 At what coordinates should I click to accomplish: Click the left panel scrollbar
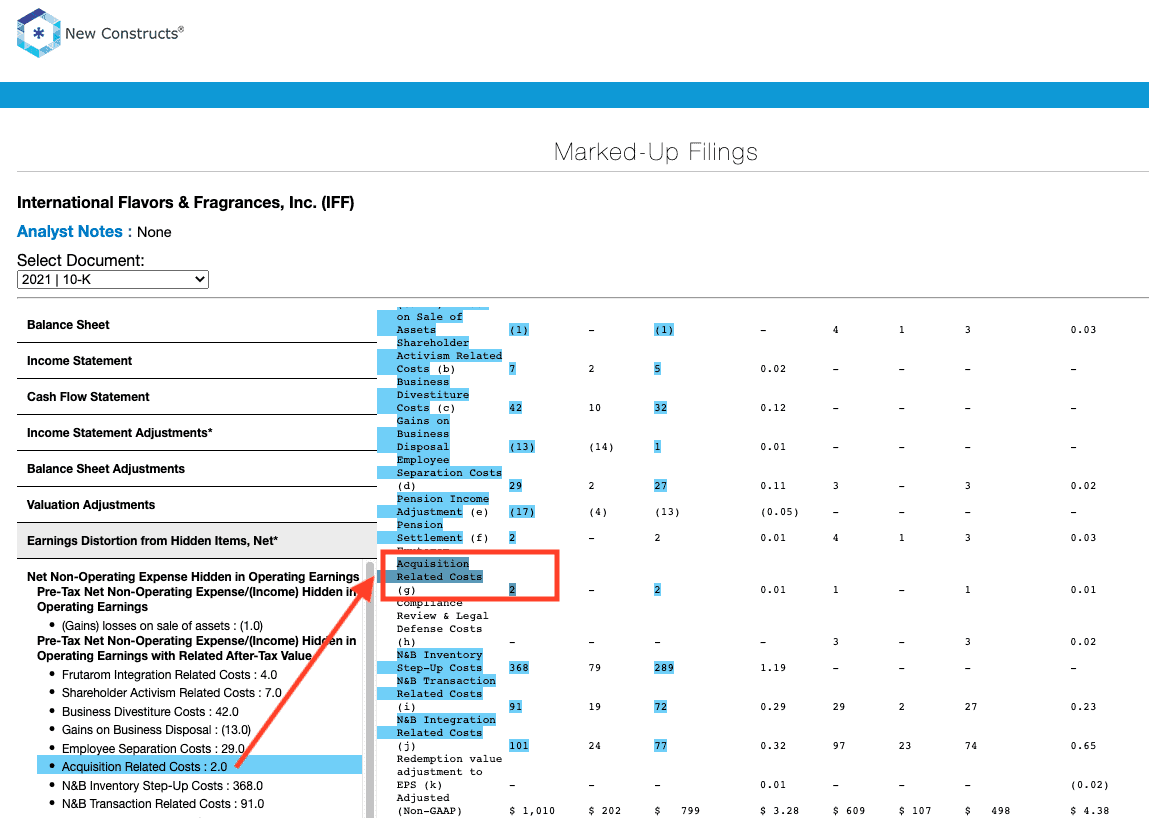[x=370, y=689]
